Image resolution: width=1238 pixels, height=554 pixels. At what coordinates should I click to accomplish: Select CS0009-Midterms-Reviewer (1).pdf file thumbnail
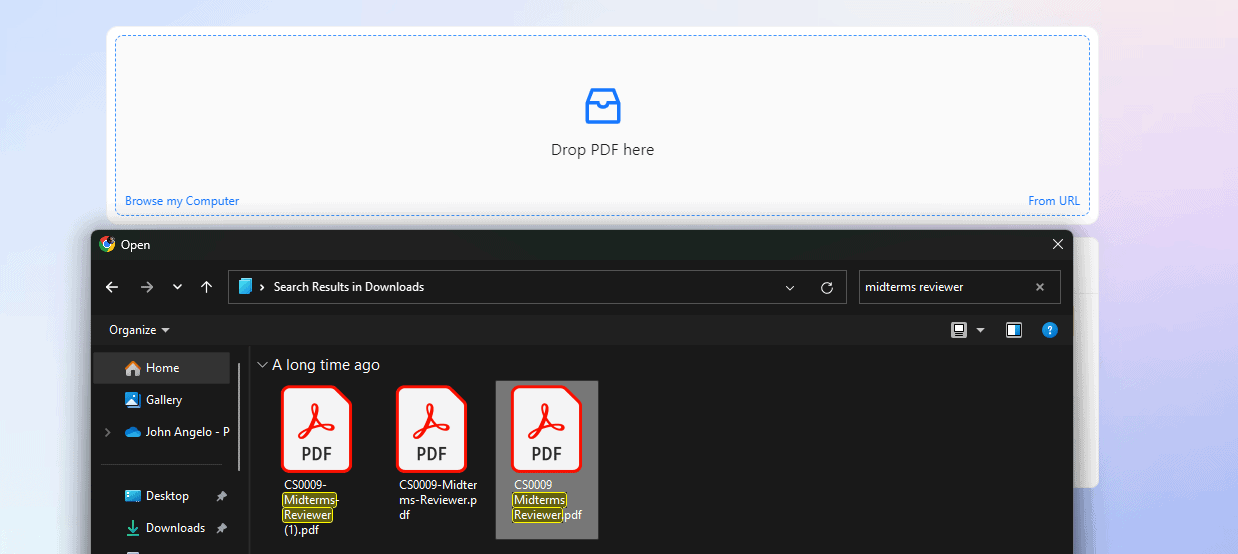[x=316, y=428]
